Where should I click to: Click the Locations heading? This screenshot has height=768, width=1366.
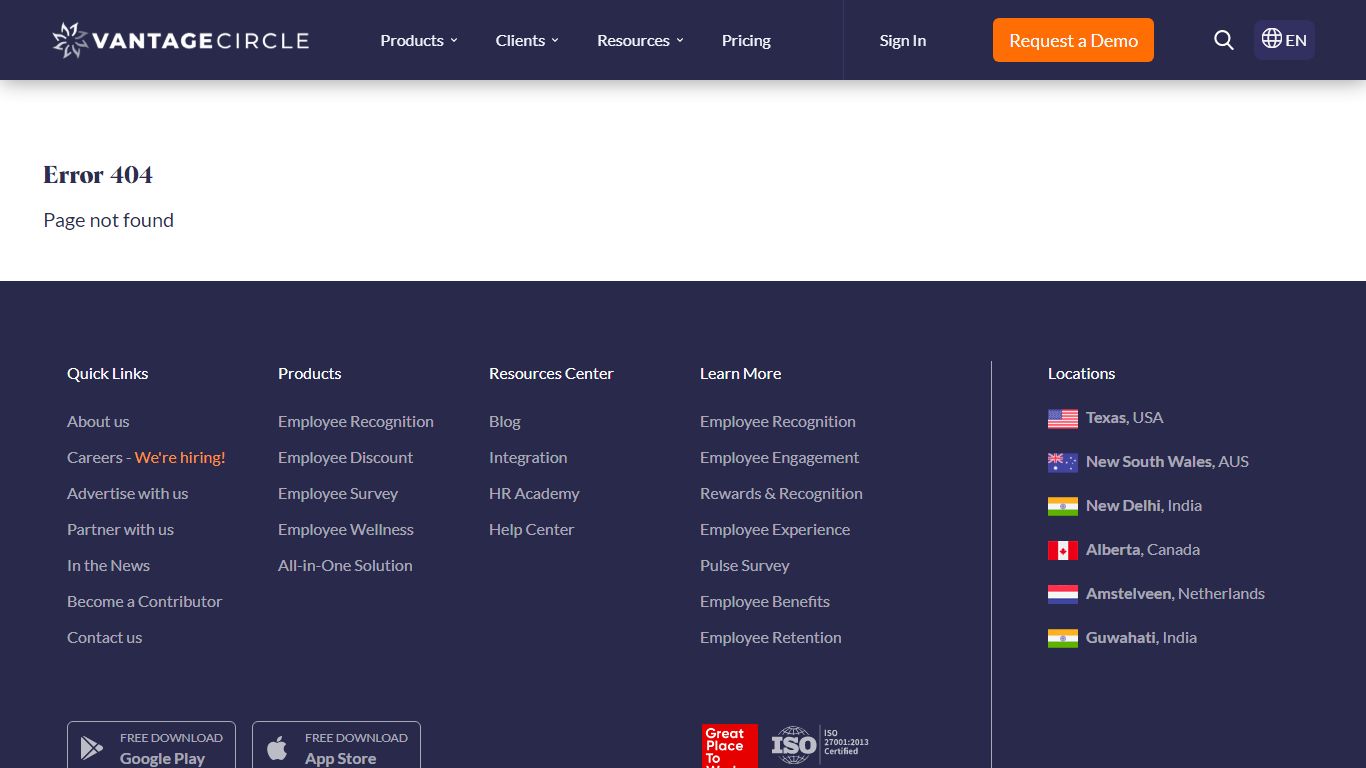pos(1081,373)
